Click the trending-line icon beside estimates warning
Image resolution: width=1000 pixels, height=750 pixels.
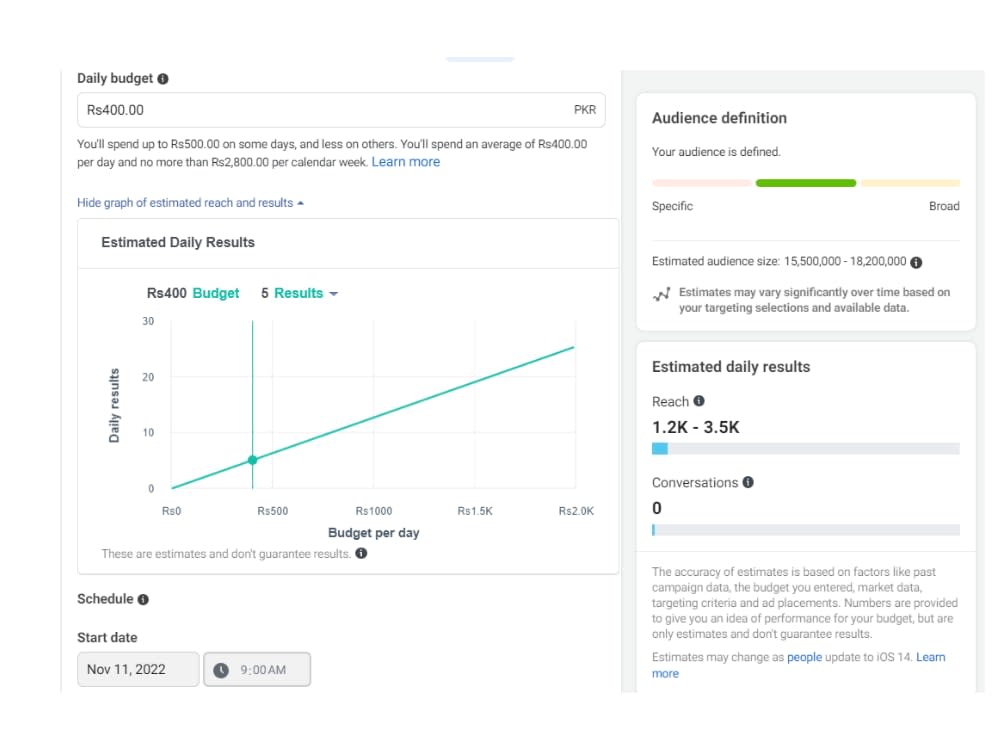click(x=659, y=295)
